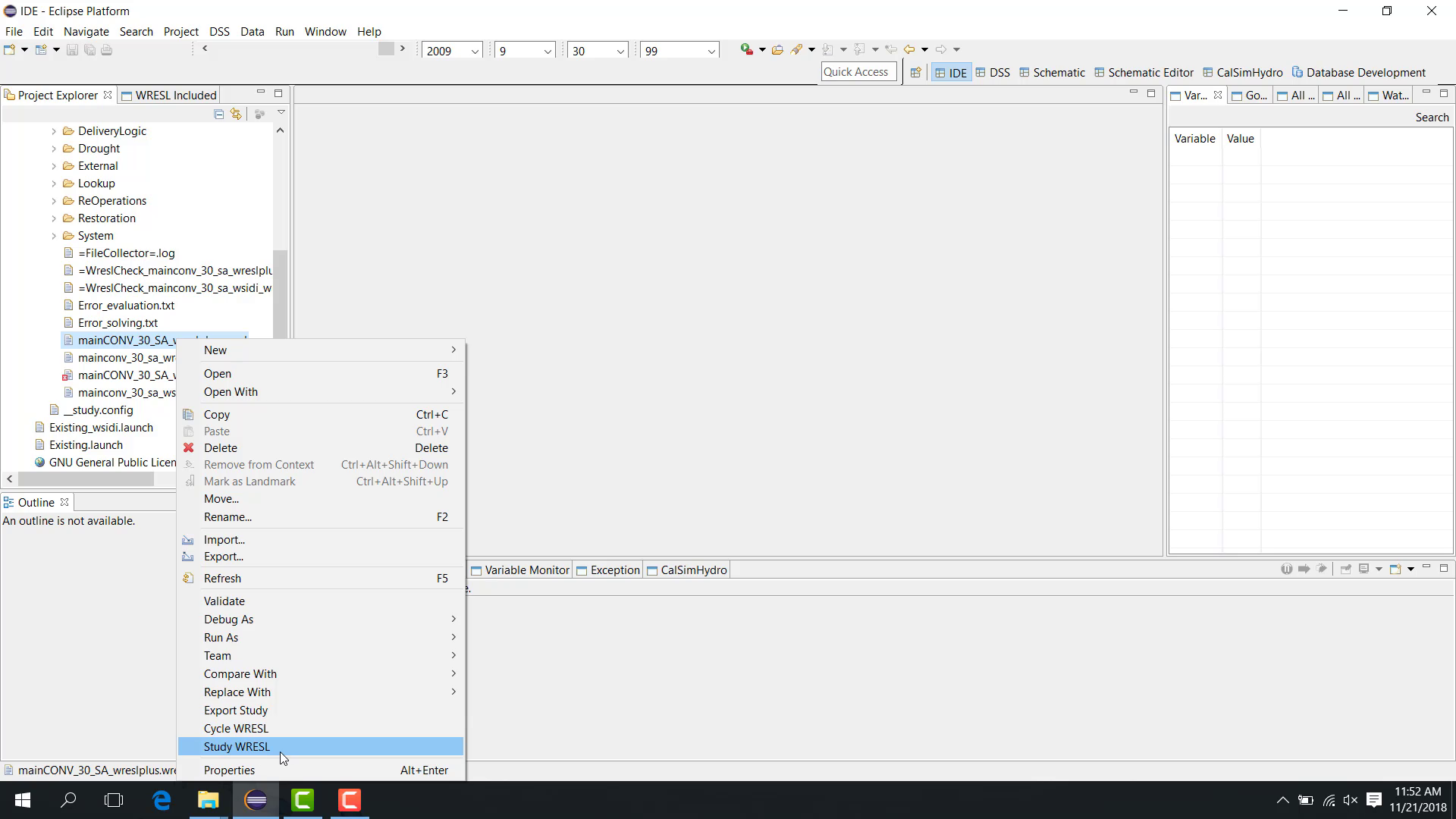
Task: Click Project Explorer horizontal scrollbar thumb
Action: point(86,479)
